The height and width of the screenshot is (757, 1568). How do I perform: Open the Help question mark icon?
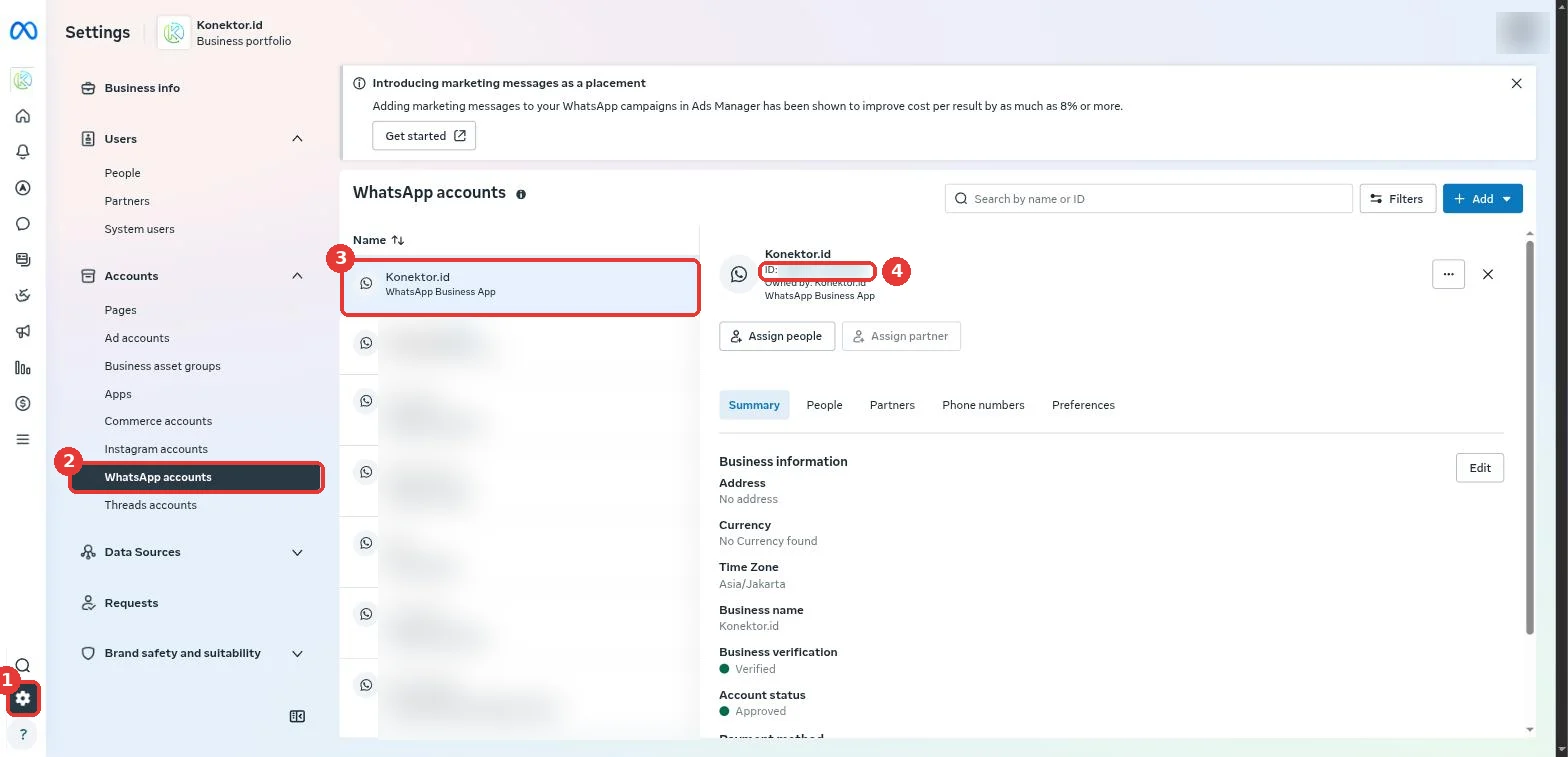(x=23, y=734)
